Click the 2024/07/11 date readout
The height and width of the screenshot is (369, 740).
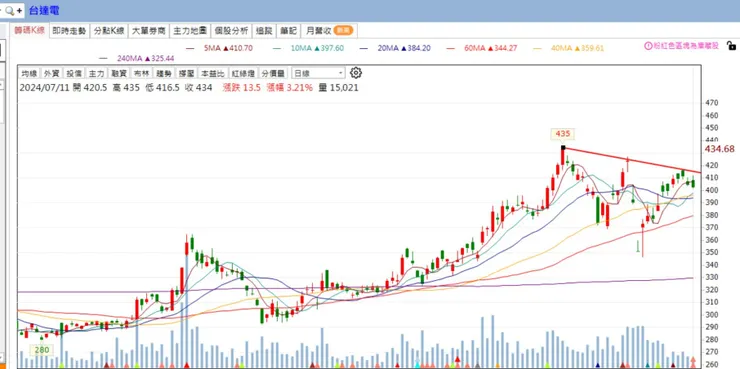point(44,88)
